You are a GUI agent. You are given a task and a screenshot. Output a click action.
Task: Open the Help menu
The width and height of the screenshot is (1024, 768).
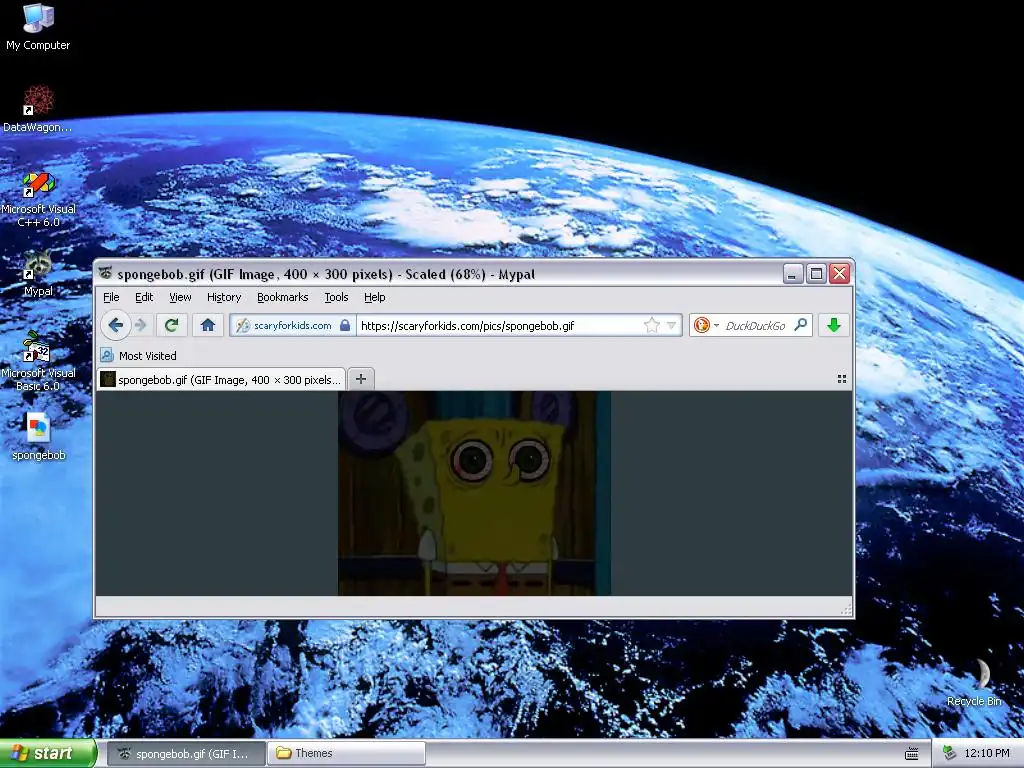point(374,297)
